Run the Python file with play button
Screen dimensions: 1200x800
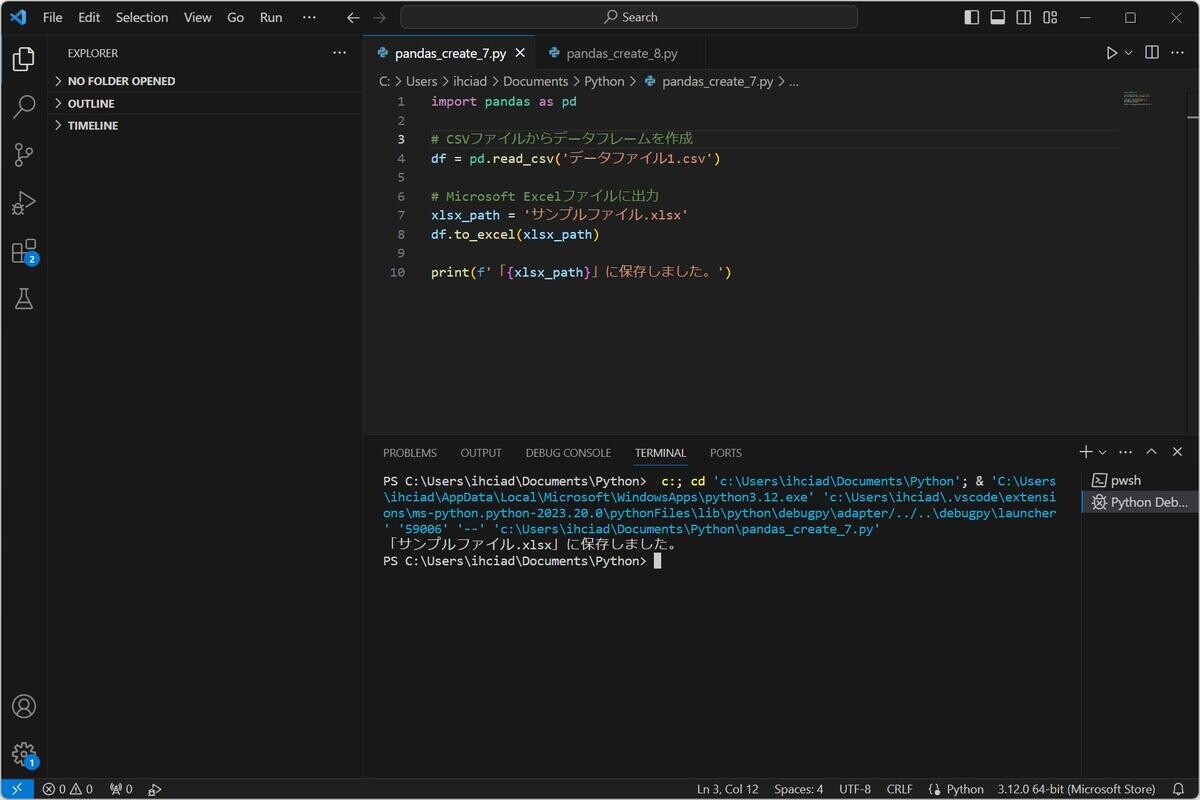click(x=1111, y=53)
